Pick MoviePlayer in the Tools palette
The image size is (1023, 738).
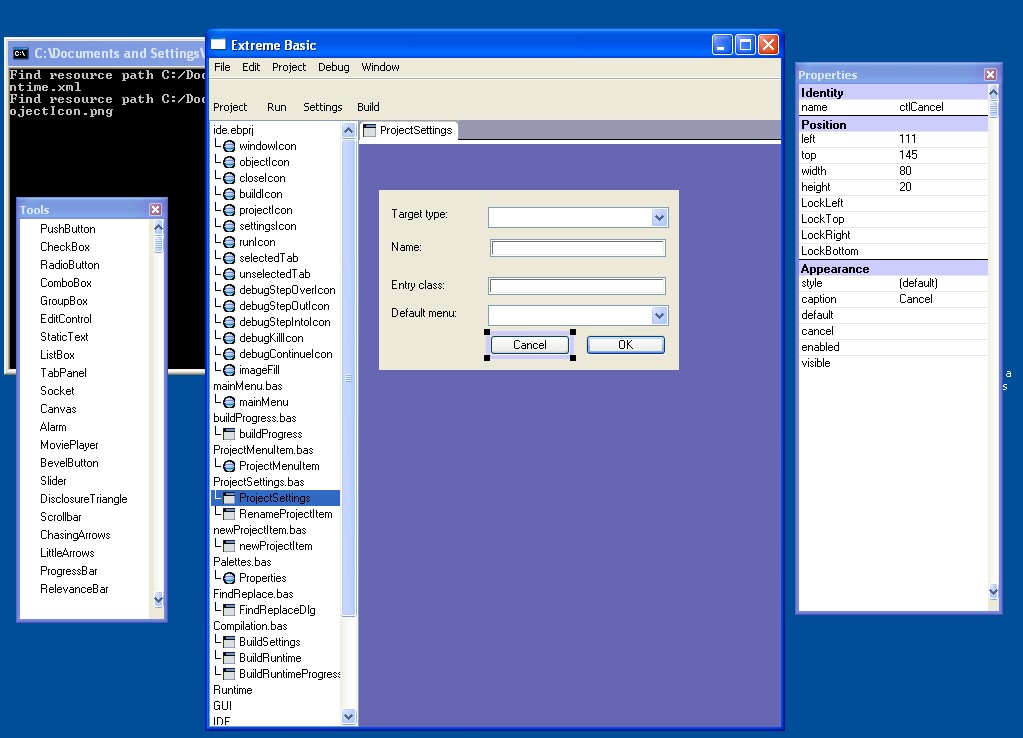pyautogui.click(x=69, y=445)
